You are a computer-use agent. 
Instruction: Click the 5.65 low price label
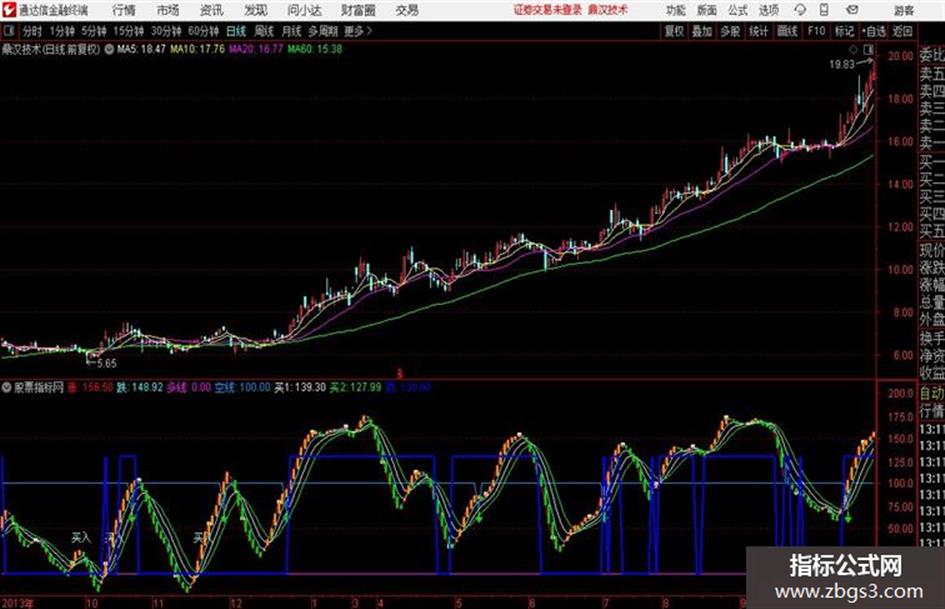point(106,363)
